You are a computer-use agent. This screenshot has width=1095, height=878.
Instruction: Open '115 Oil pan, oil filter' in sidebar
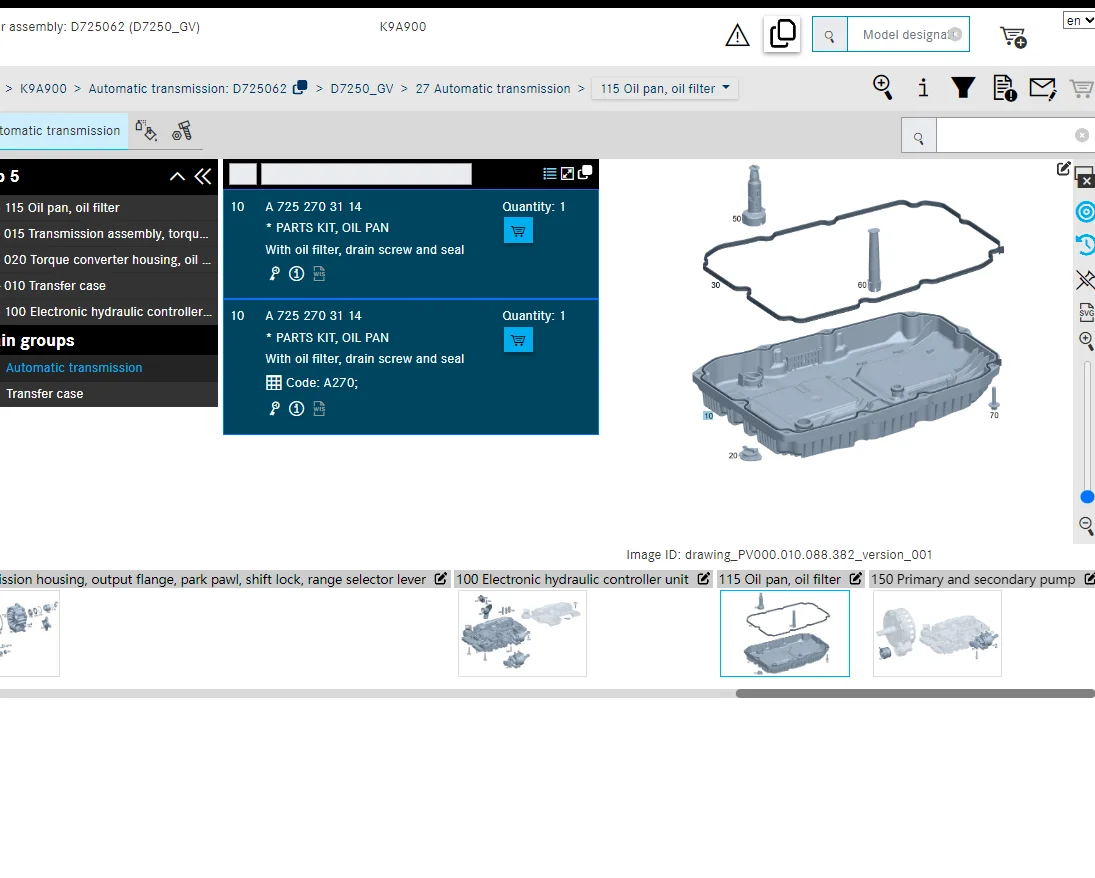click(108, 207)
